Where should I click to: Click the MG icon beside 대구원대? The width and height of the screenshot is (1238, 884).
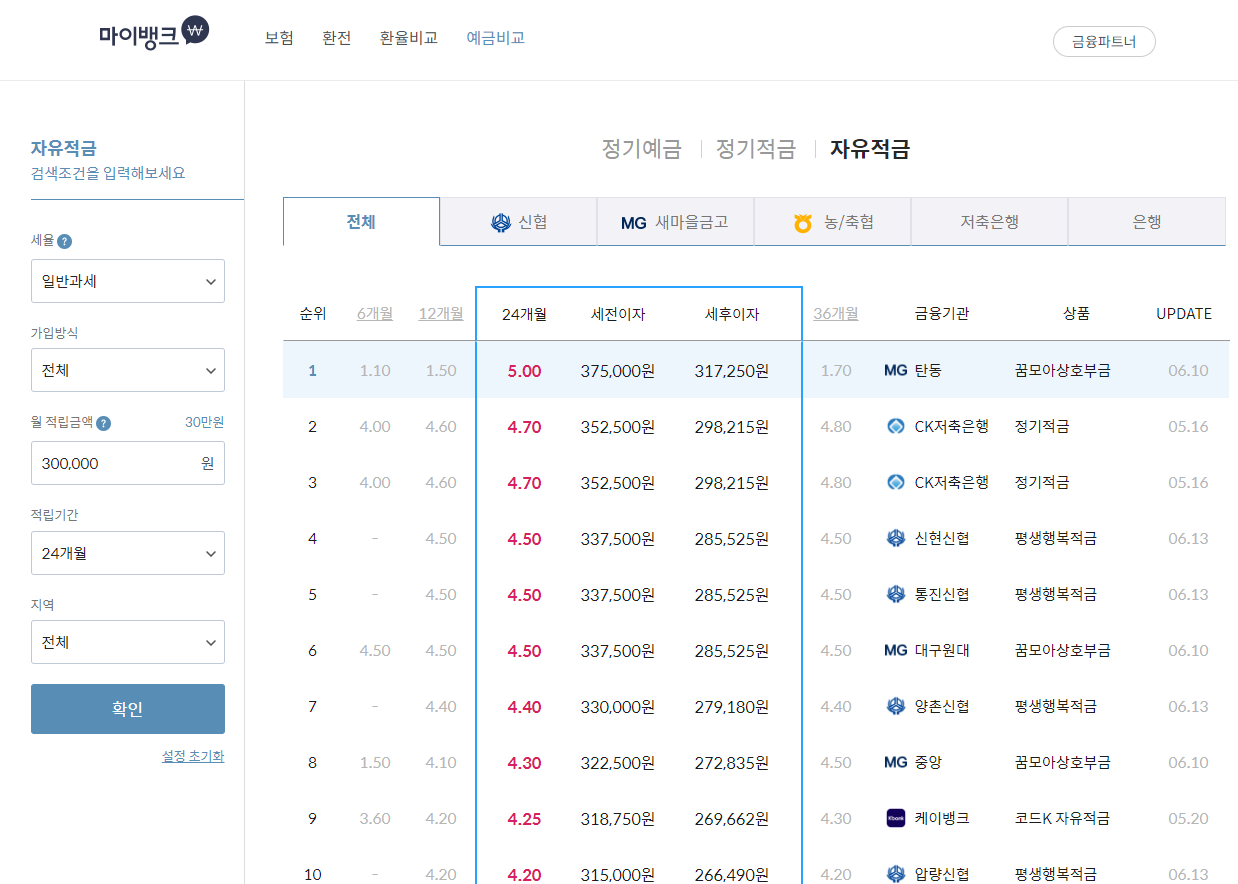tap(896, 651)
